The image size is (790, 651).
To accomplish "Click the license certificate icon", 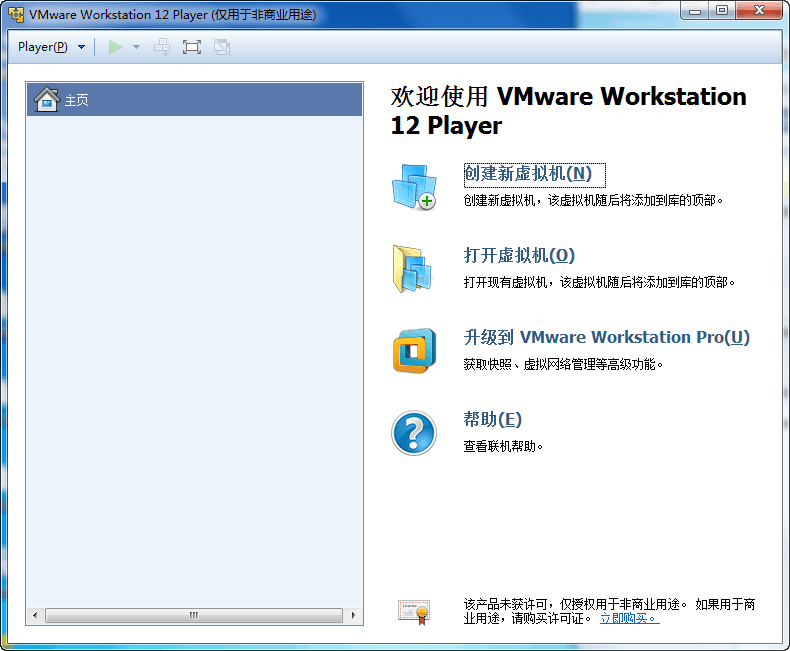I will (414, 612).
